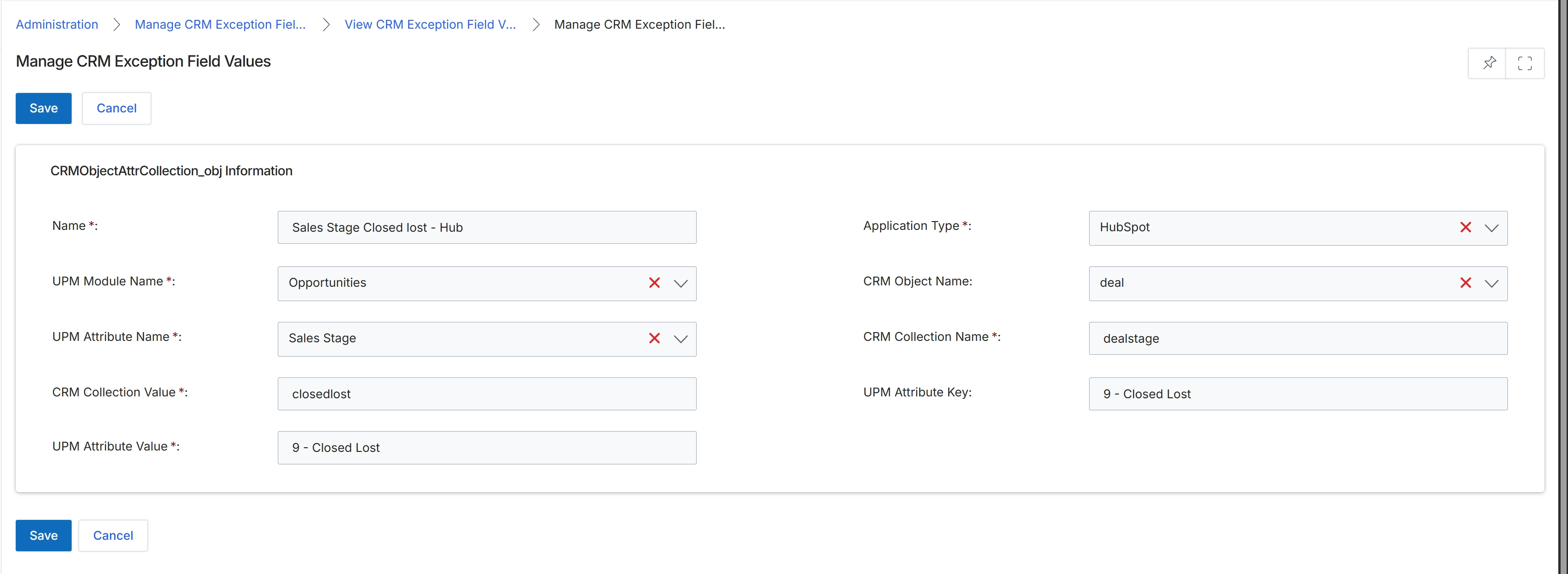
Task: Focus the CRM Collection Name field
Action: tap(1298, 338)
